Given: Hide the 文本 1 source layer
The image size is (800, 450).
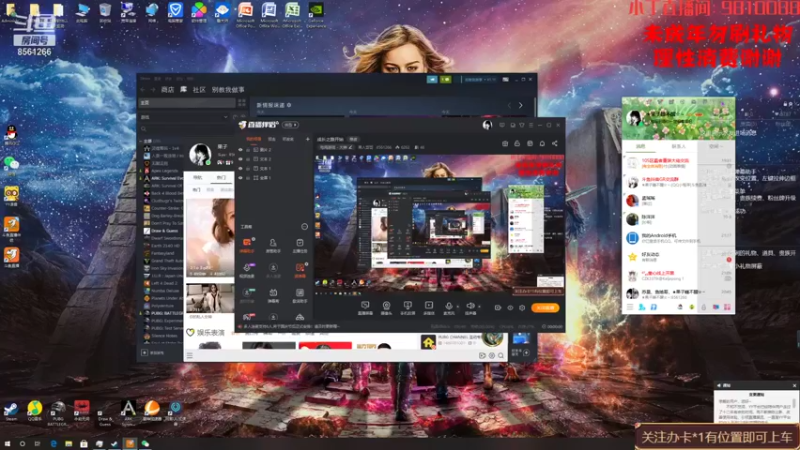Looking at the screenshot, I should click(x=240, y=168).
